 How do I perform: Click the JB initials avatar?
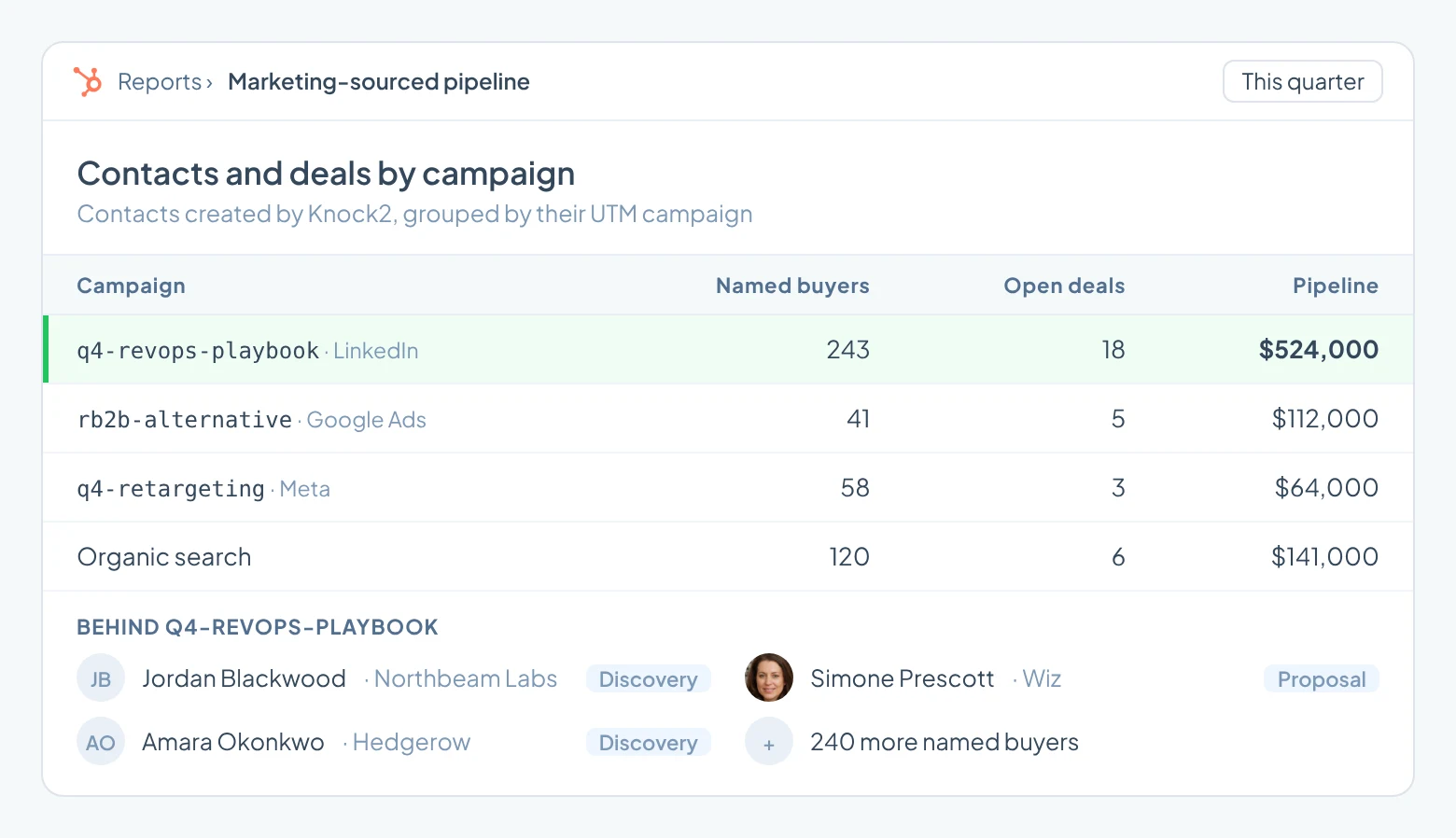click(101, 678)
